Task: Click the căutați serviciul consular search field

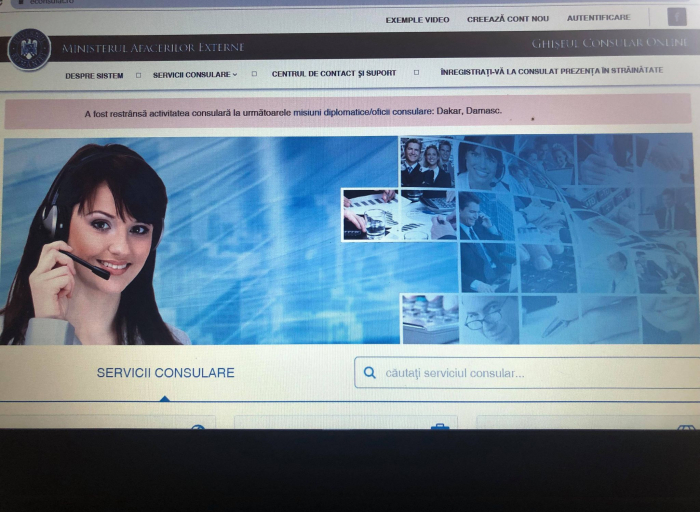Action: point(527,373)
